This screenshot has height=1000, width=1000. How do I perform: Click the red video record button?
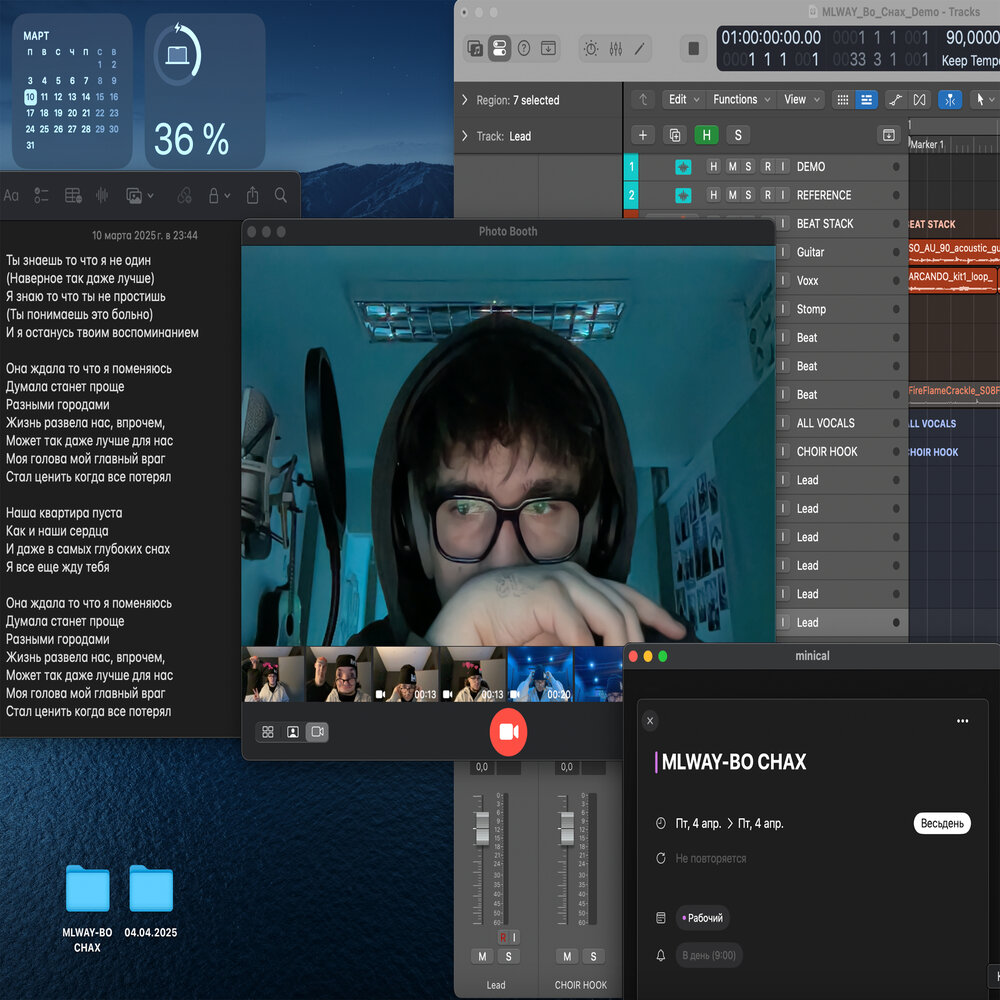(x=507, y=732)
